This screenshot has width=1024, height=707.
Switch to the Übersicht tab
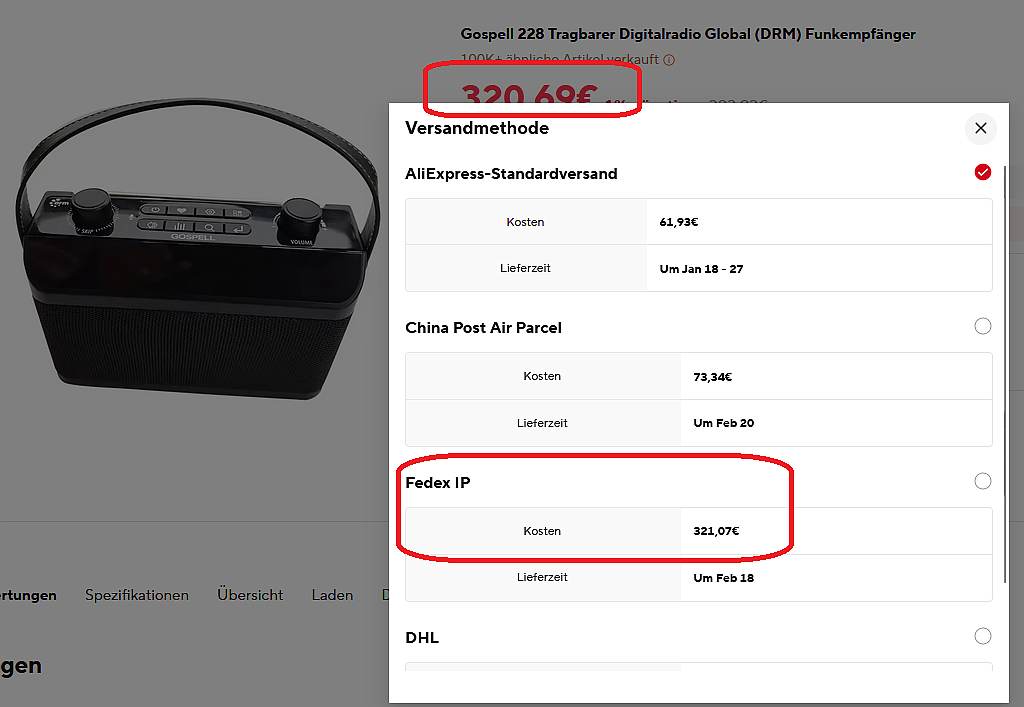250,595
